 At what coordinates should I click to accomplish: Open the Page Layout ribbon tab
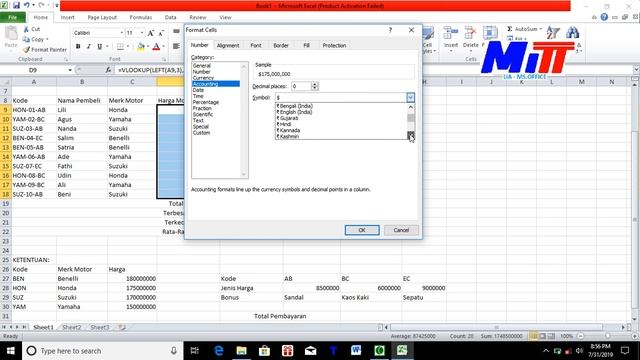102,18
